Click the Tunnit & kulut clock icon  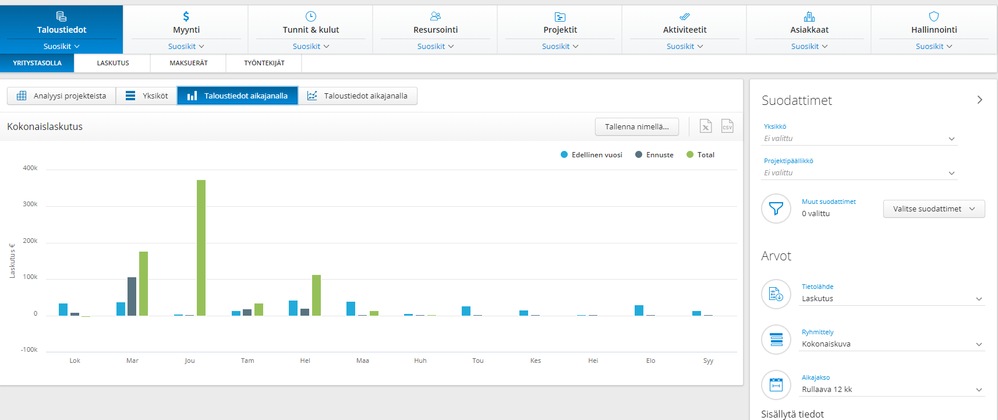[x=311, y=17]
